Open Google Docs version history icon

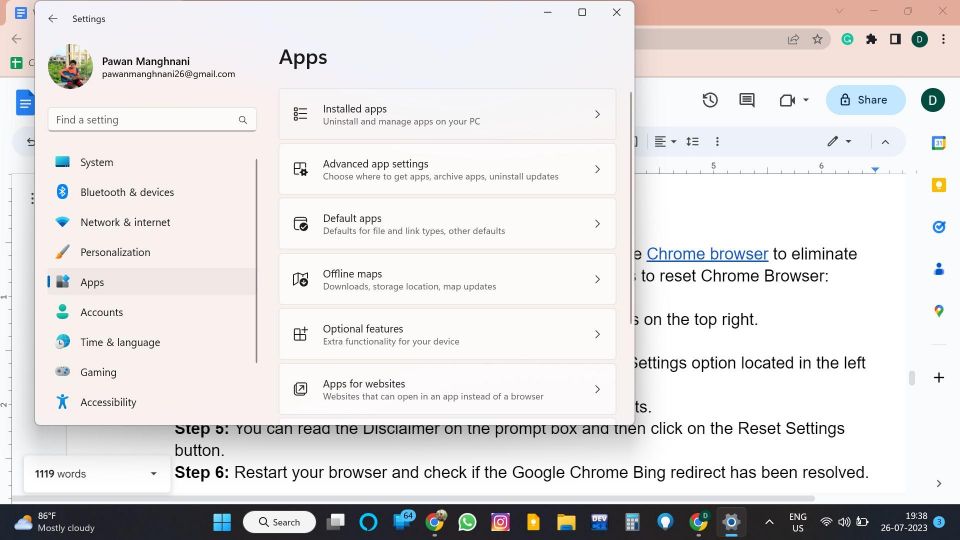click(710, 100)
